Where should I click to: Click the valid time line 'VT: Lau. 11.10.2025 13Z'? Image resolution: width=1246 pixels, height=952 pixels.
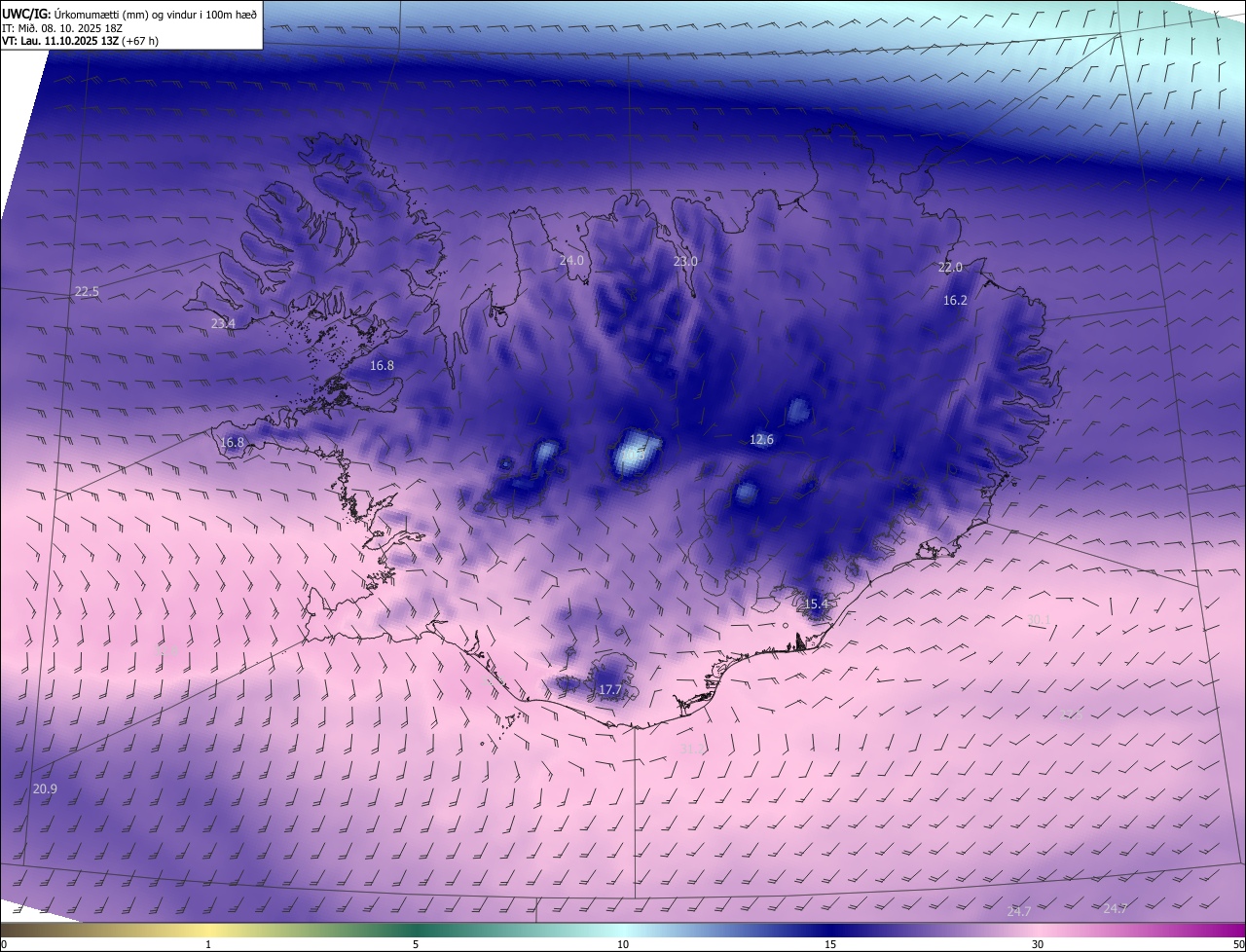60,41
